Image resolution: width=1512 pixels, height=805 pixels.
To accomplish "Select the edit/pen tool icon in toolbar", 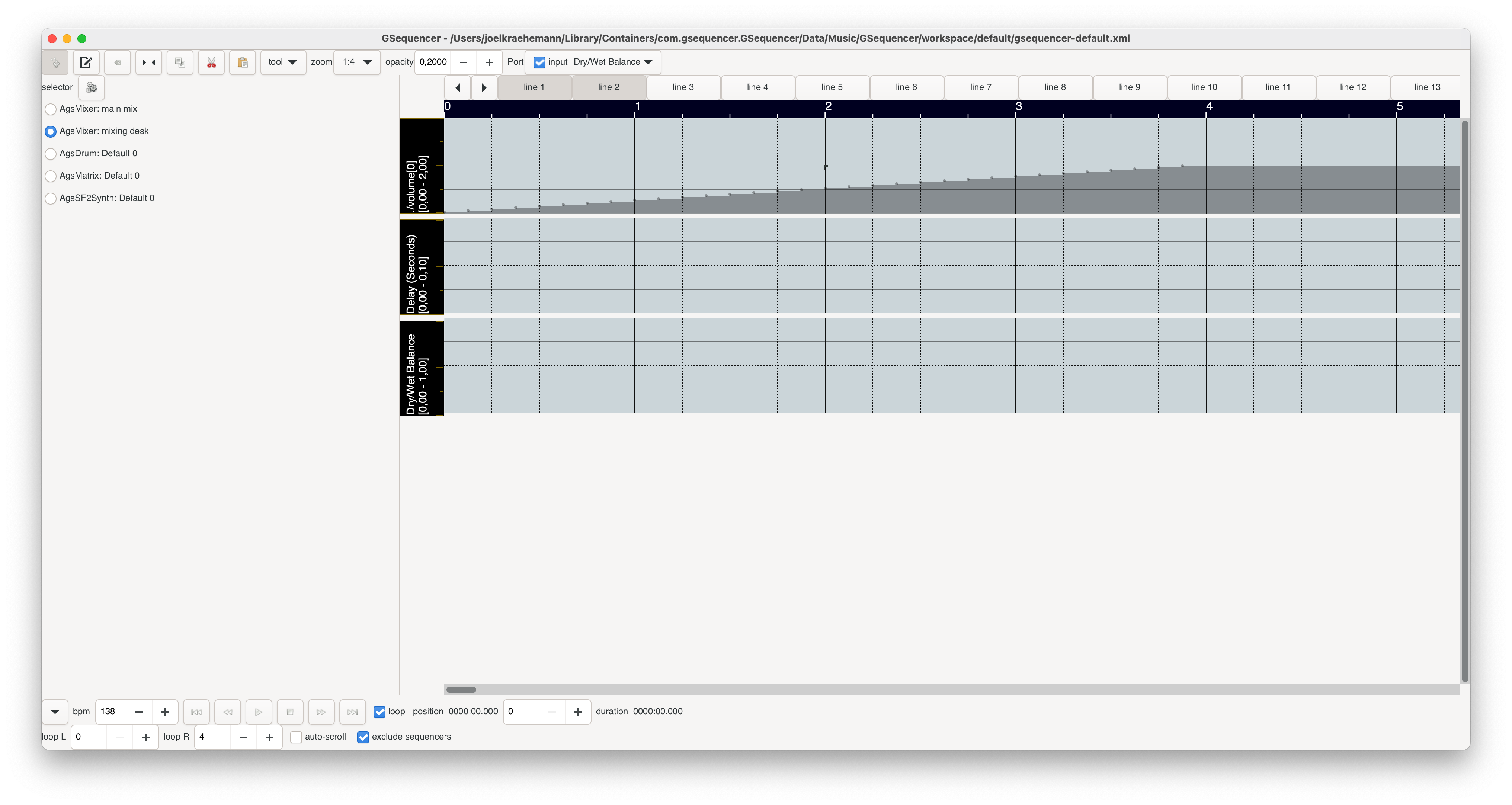I will pos(86,62).
